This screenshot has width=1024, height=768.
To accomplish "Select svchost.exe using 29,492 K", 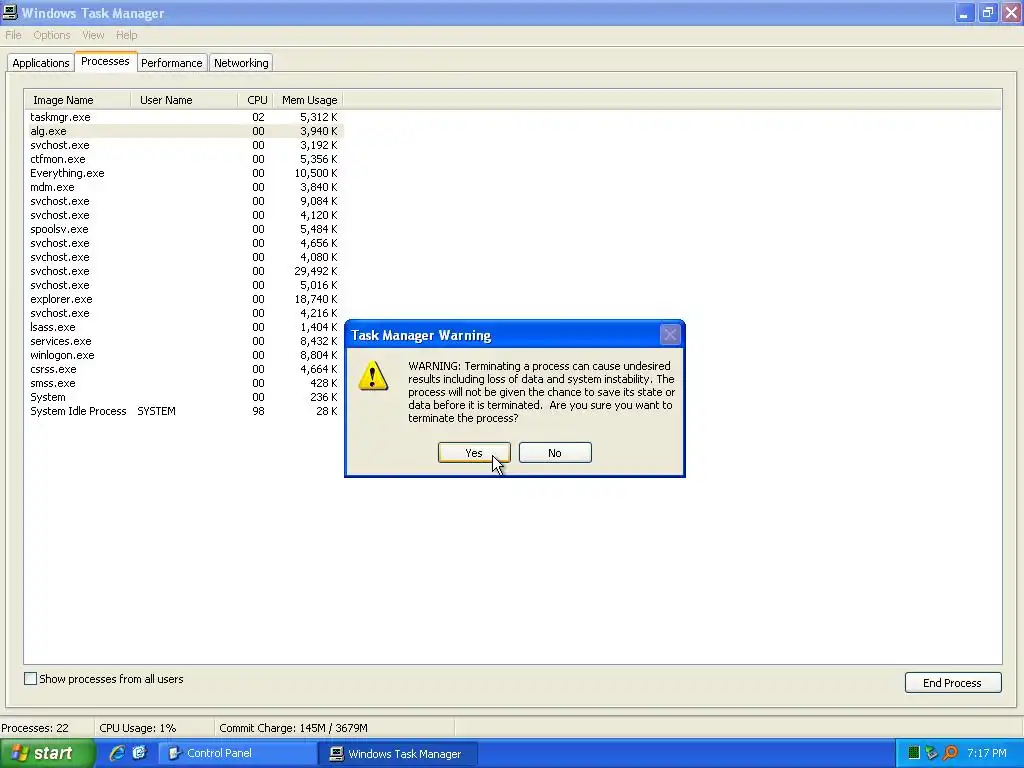I will [184, 271].
